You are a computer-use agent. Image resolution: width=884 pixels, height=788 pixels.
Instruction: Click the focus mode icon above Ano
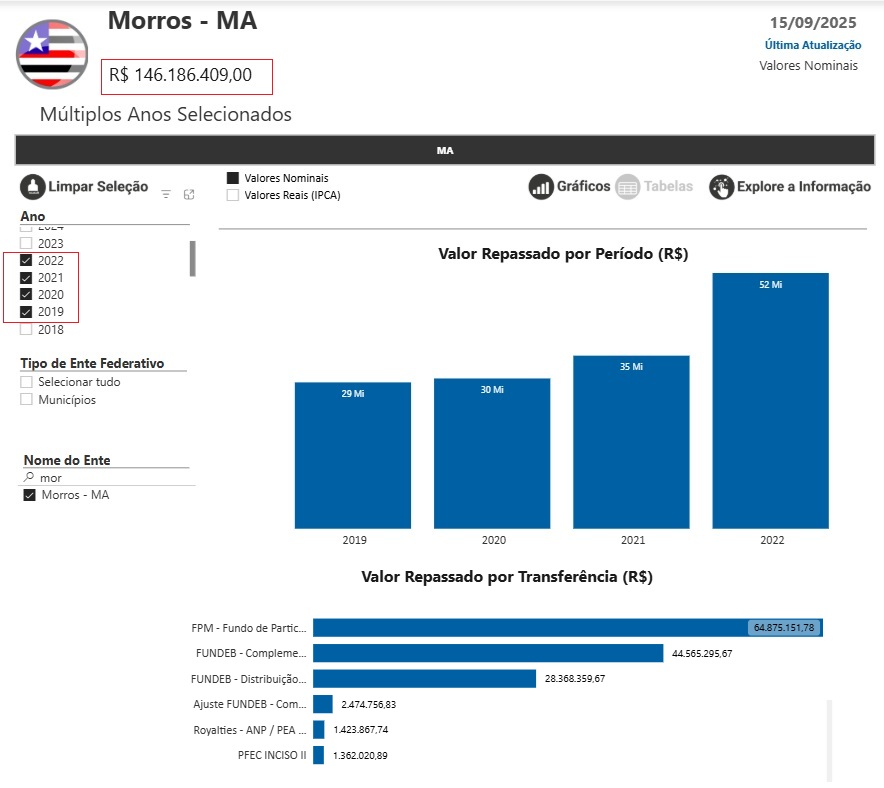pyautogui.click(x=189, y=194)
